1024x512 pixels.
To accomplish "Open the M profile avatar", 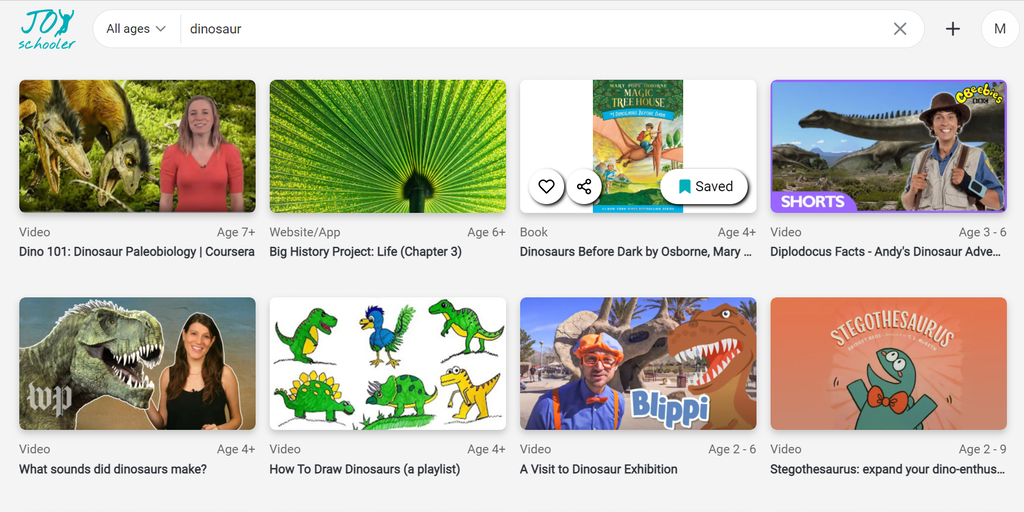I will pos(999,29).
